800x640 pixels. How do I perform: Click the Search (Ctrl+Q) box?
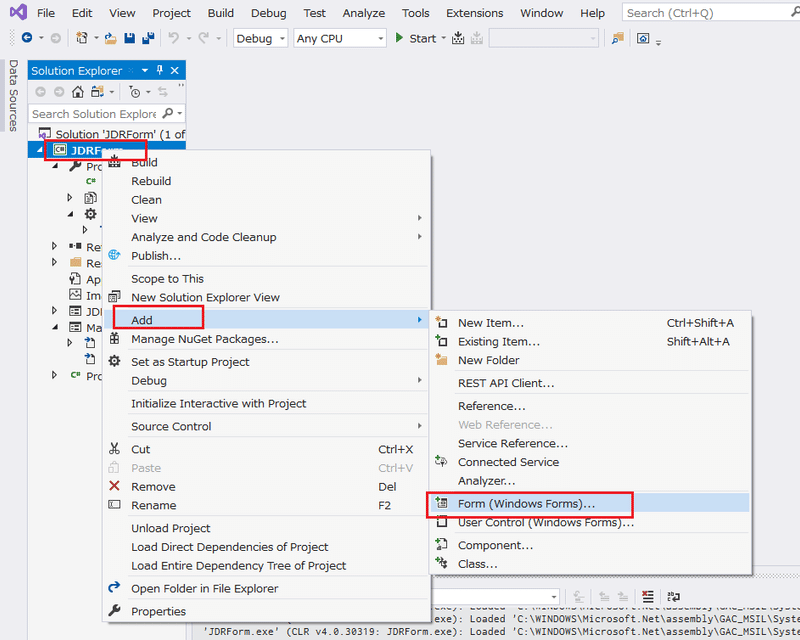[709, 13]
